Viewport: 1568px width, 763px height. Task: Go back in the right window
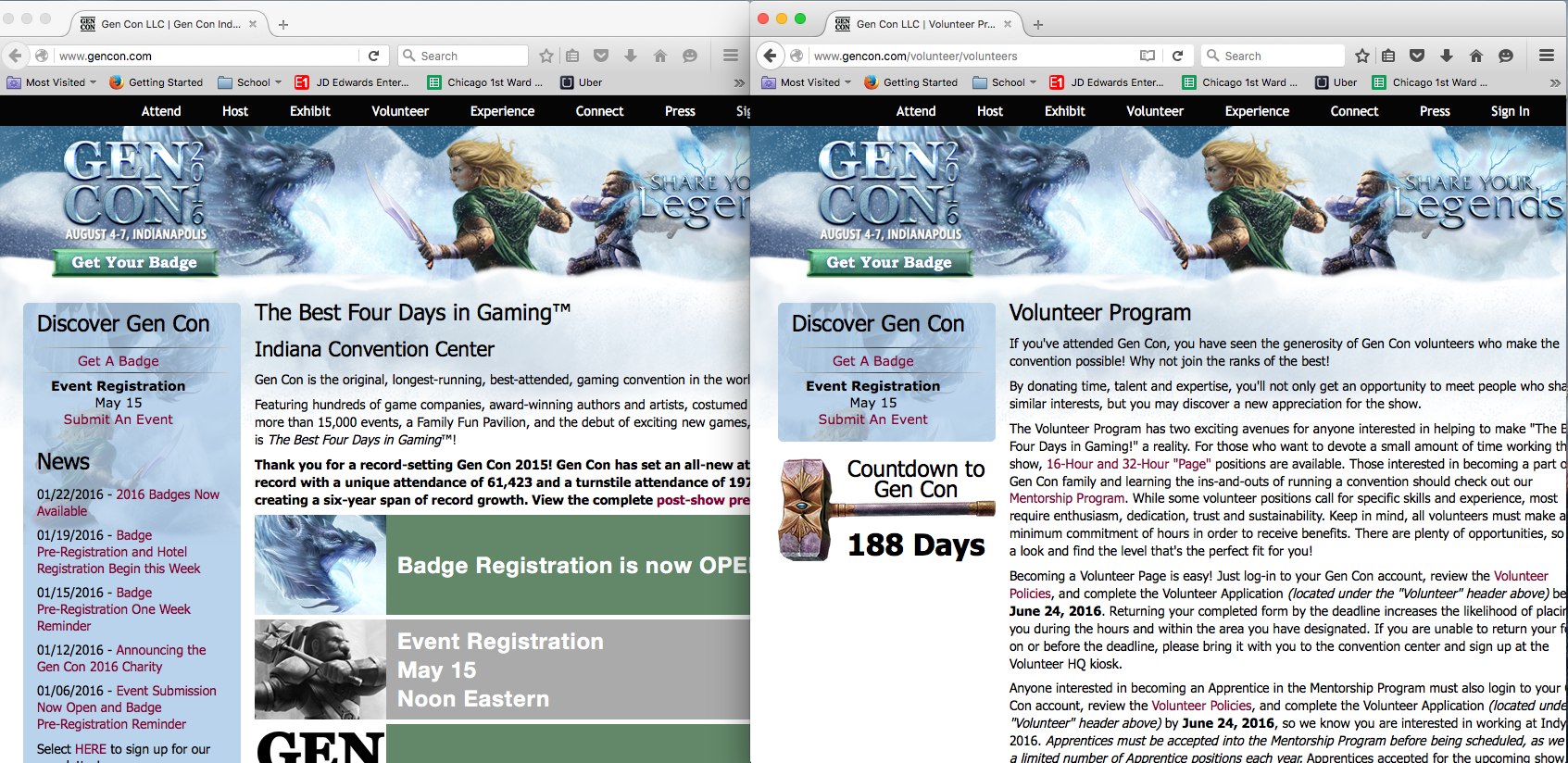771,56
